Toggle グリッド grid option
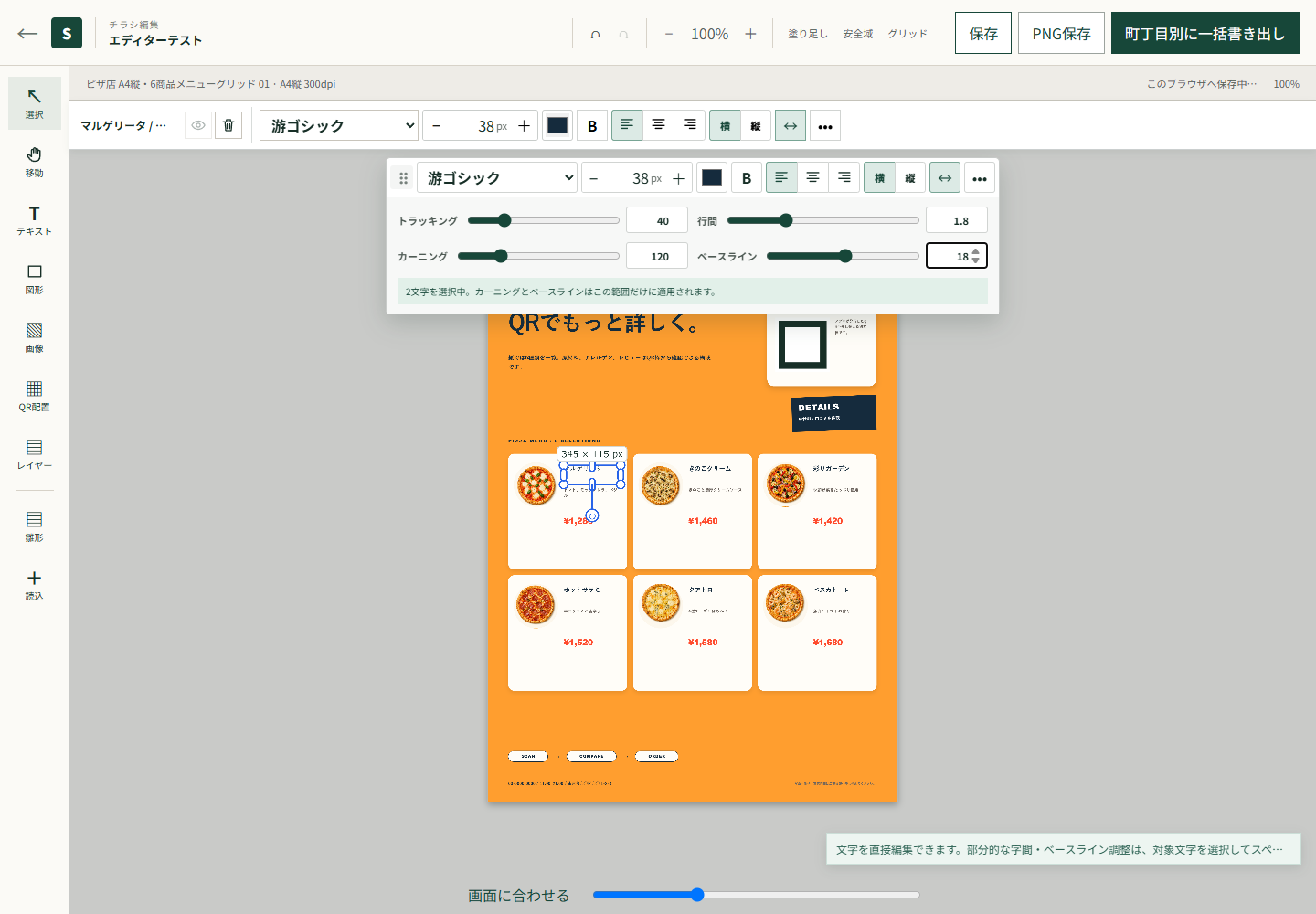 pos(907,34)
